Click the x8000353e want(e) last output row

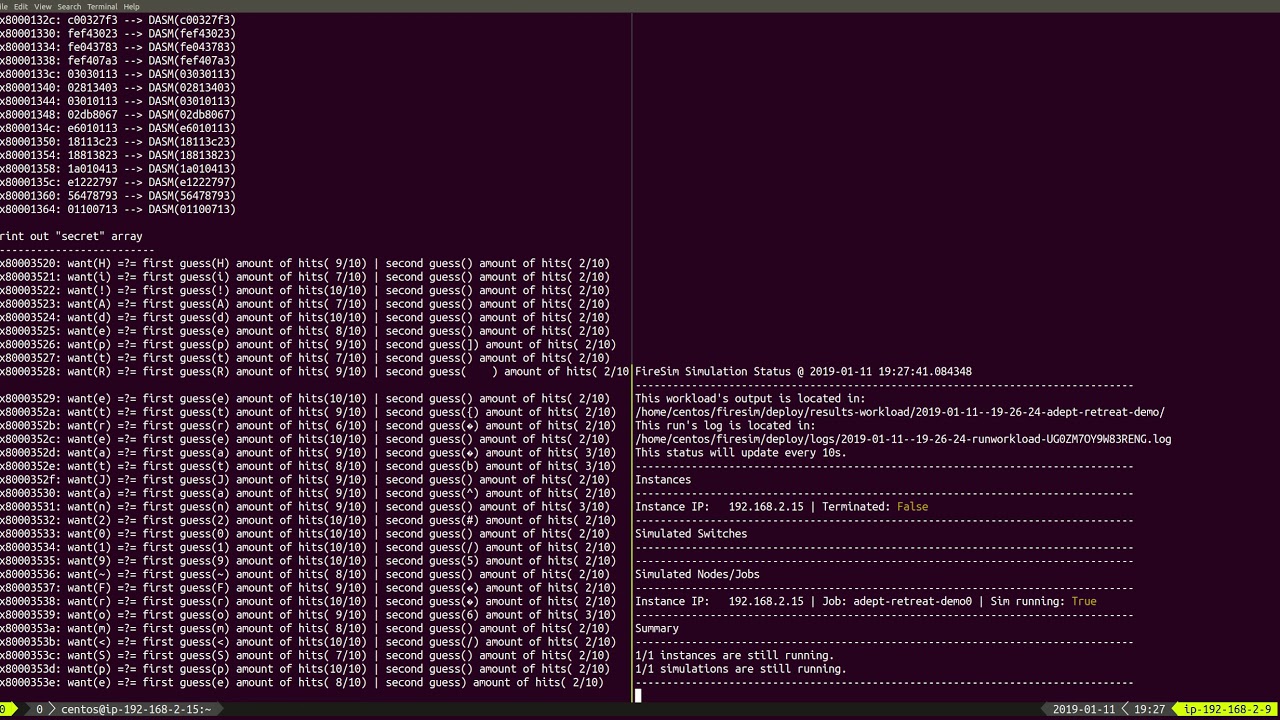click(x=302, y=682)
